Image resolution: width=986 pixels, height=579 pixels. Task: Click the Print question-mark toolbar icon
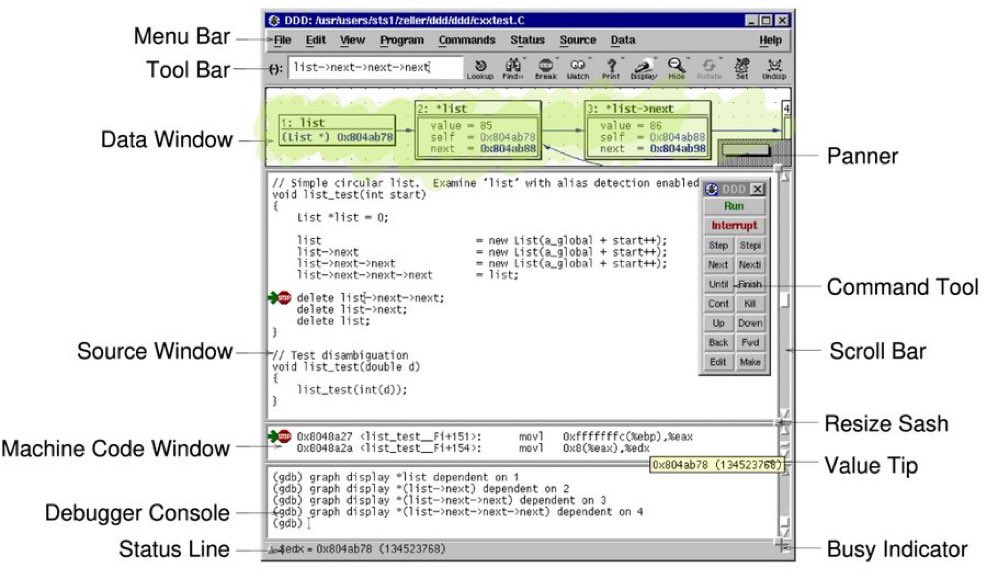click(x=610, y=68)
